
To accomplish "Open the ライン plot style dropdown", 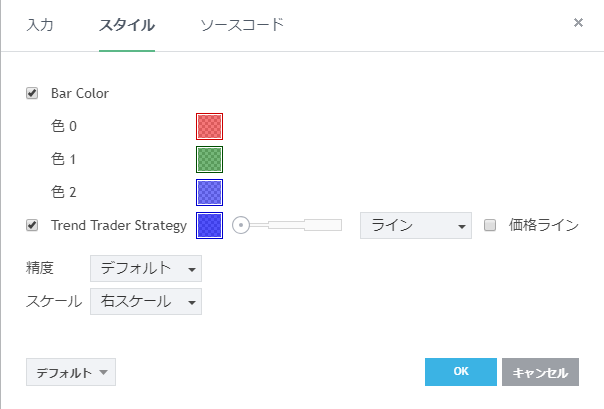I will click(415, 226).
